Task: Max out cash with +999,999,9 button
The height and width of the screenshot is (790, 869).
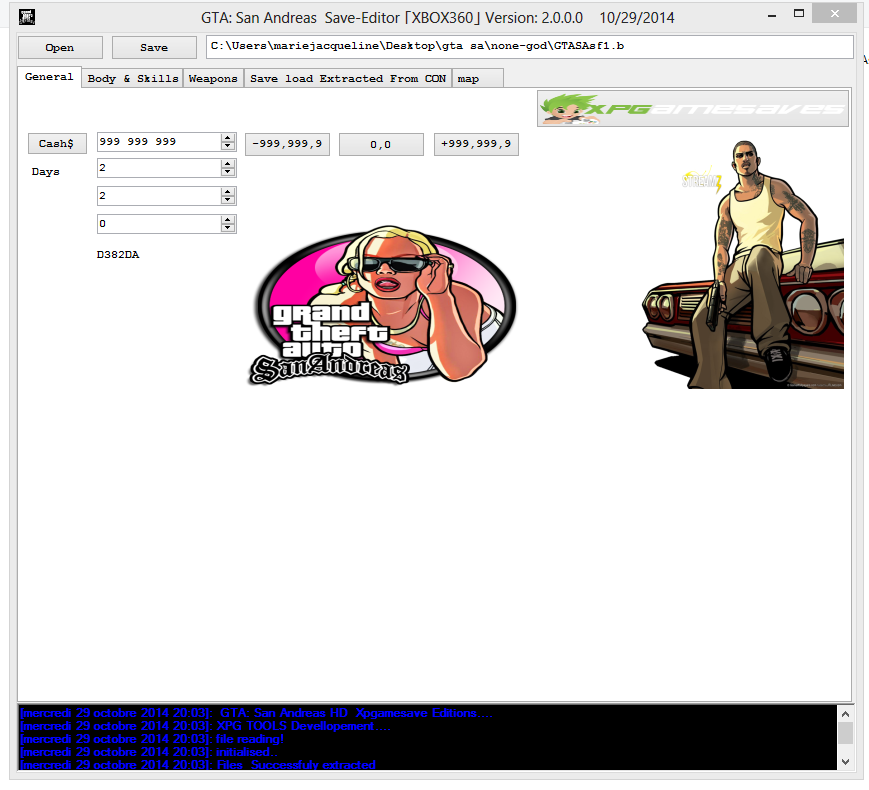Action: pyautogui.click(x=476, y=144)
